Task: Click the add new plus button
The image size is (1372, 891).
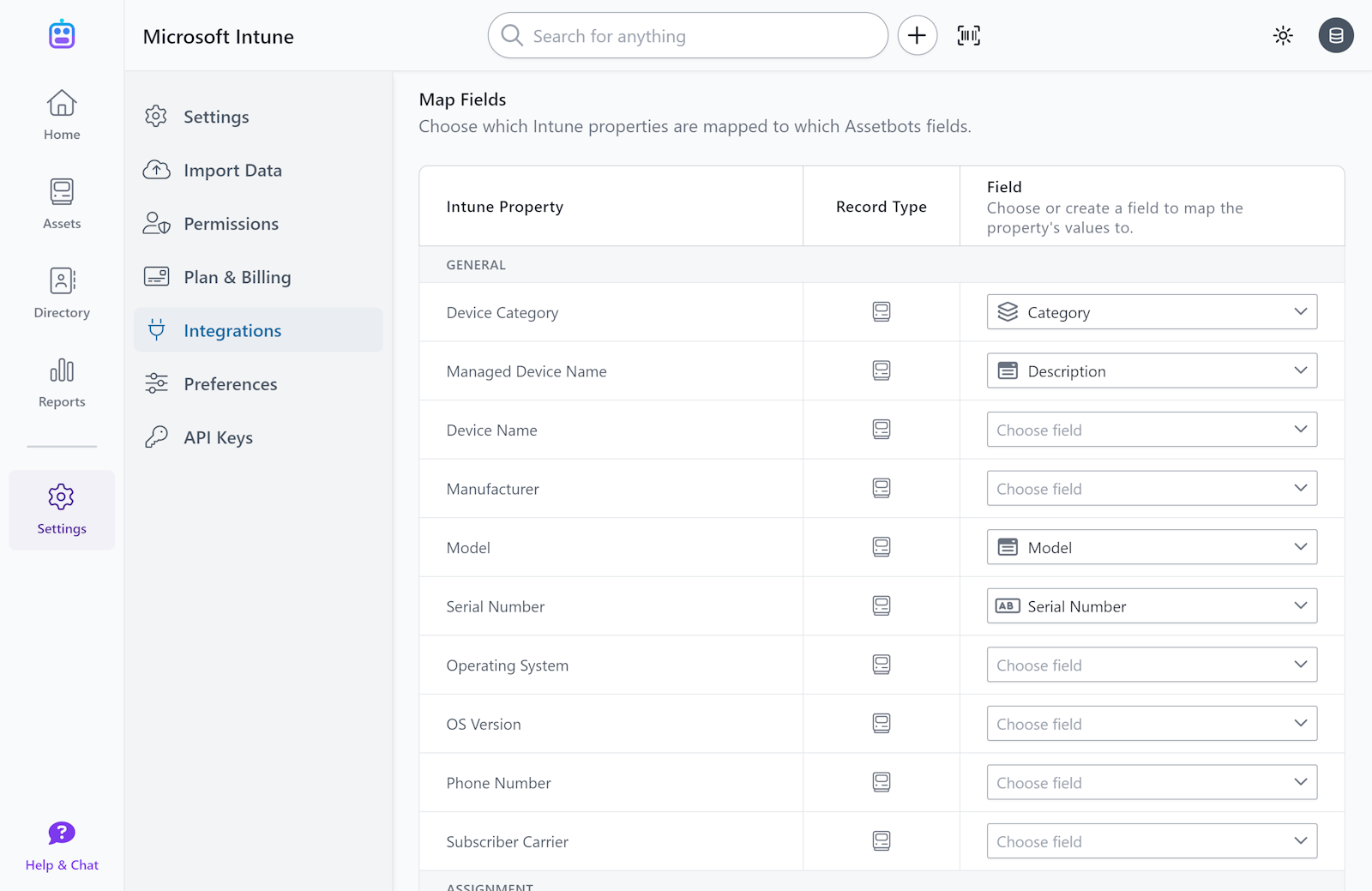Action: point(918,35)
